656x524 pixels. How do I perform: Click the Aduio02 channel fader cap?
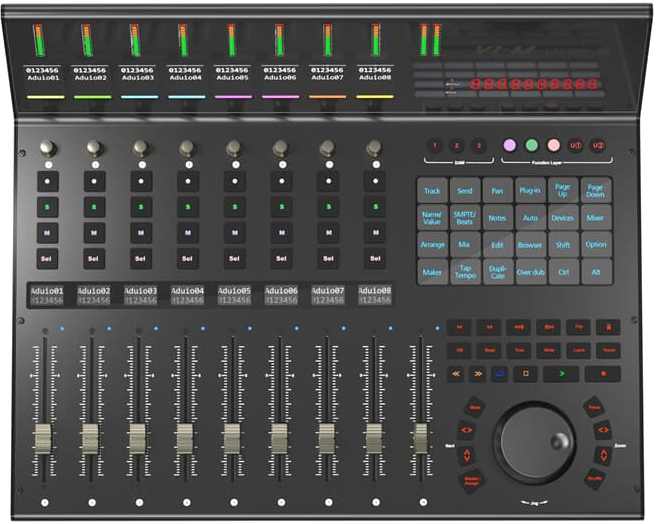pyautogui.click(x=90, y=437)
